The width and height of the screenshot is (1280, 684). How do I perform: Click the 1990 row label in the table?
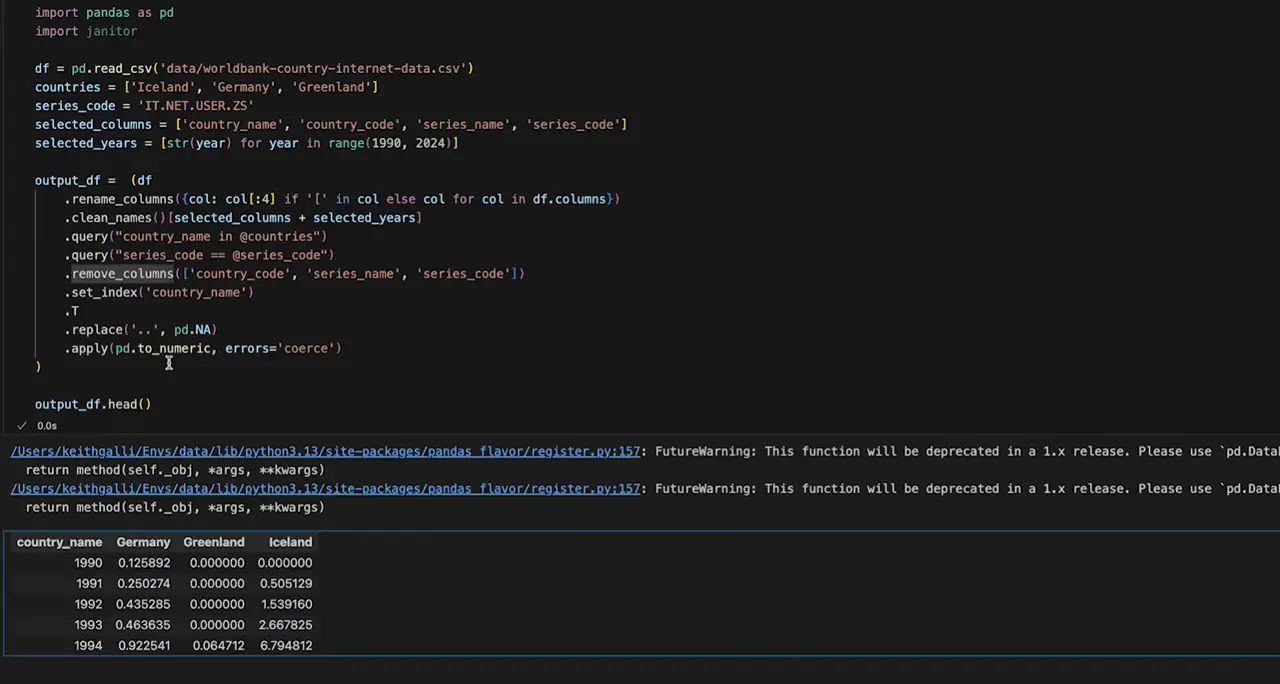pyautogui.click(x=88, y=562)
